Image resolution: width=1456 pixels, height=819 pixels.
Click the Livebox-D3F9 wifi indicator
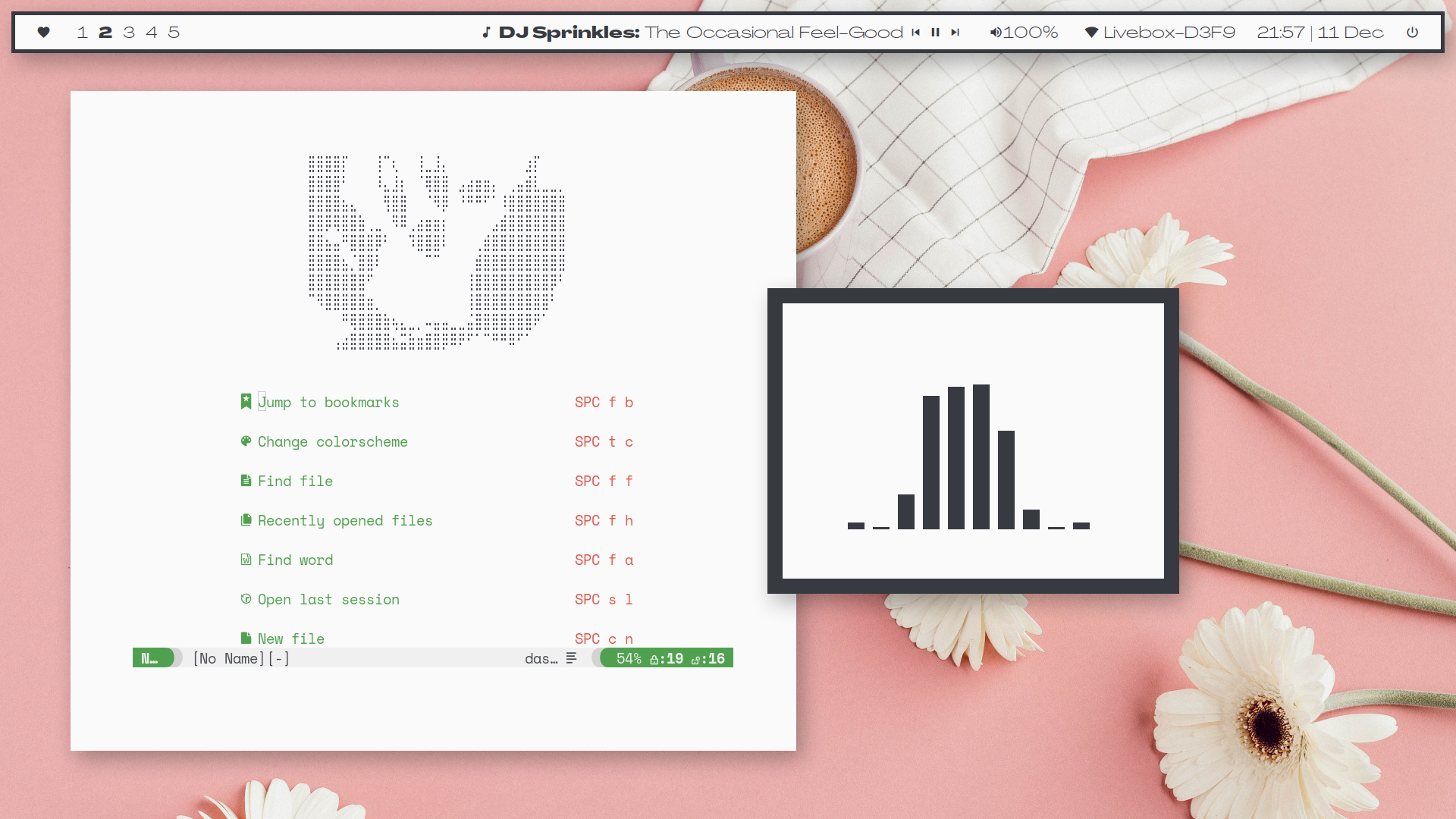pos(1160,32)
